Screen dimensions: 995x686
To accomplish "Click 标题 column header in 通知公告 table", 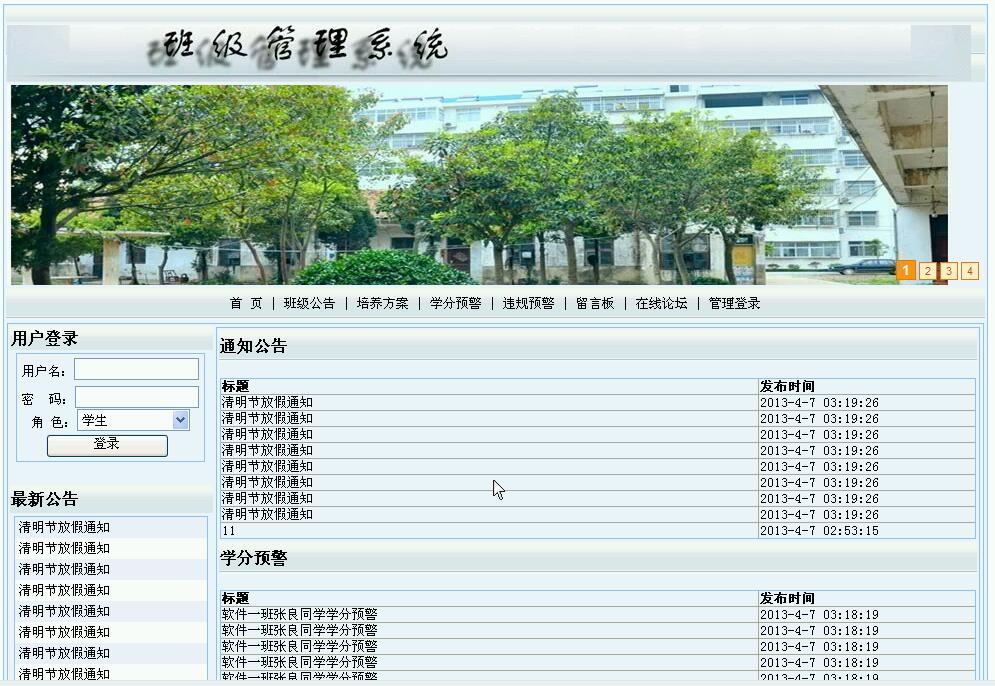I will point(235,386).
